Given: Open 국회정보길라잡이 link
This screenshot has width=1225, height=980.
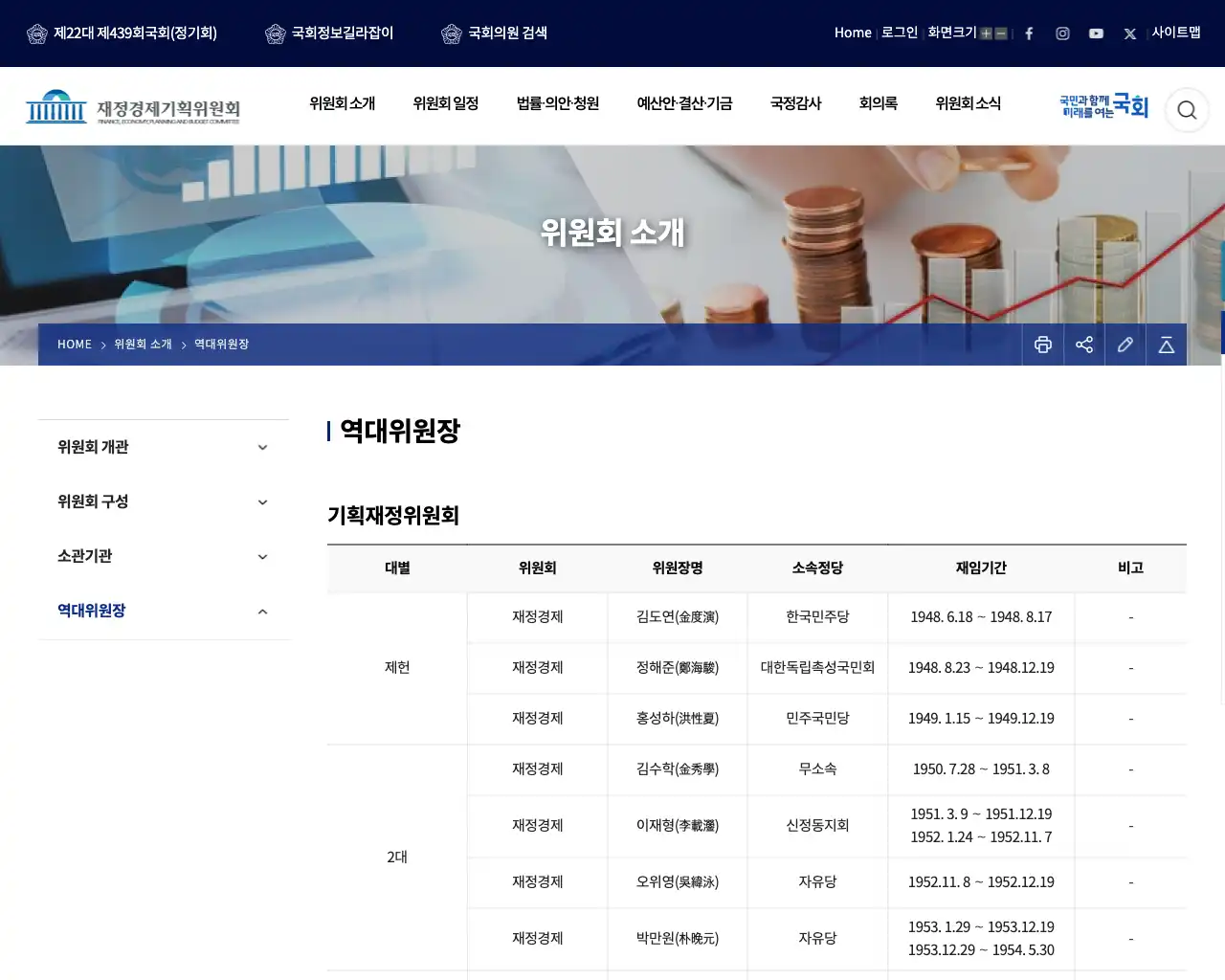Looking at the screenshot, I should click(343, 33).
